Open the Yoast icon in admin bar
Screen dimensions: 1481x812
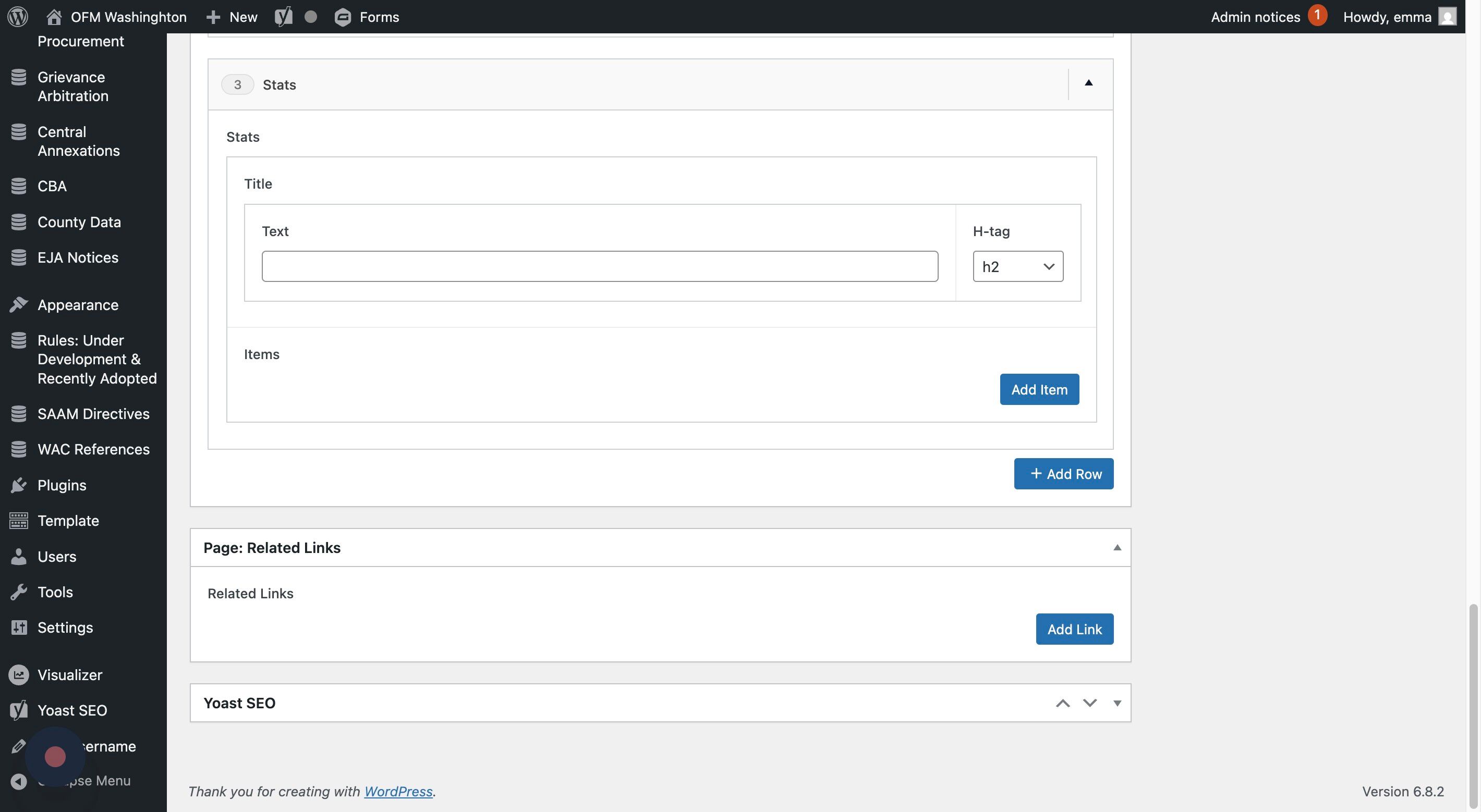[x=283, y=17]
